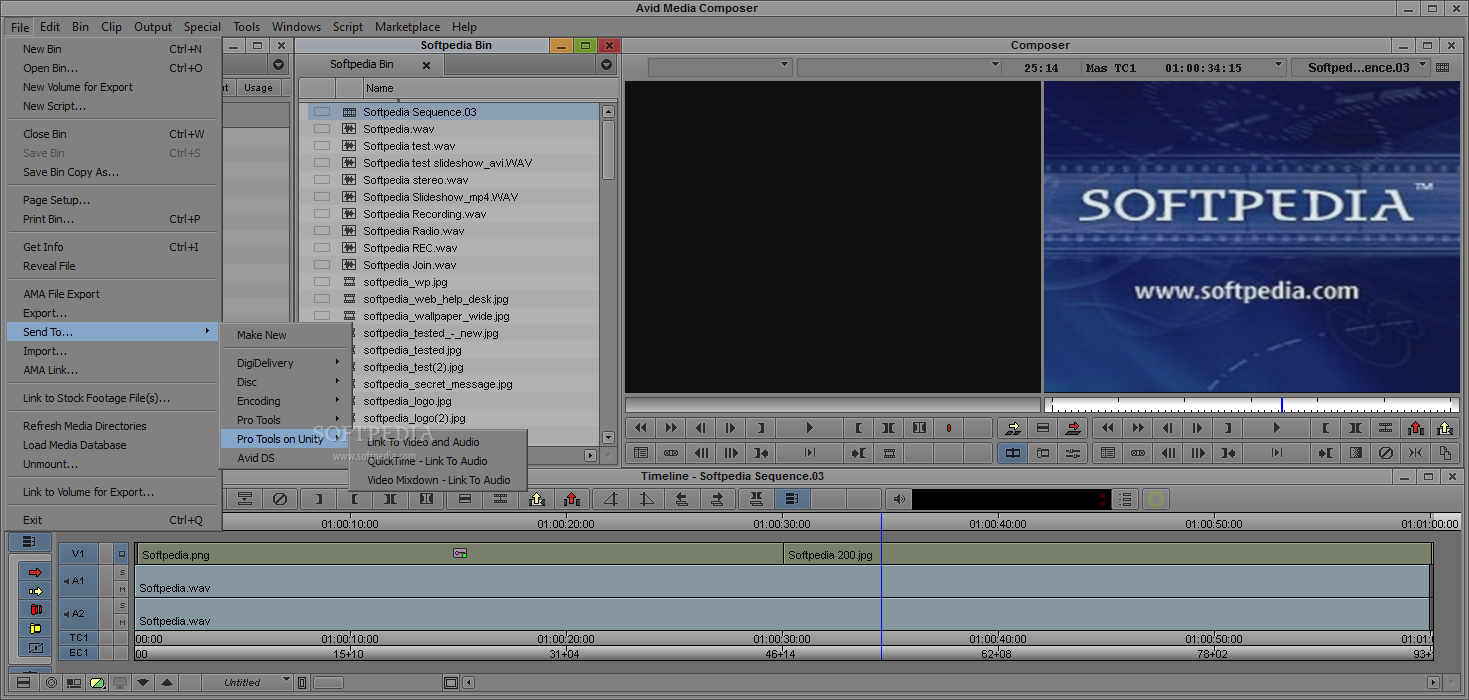Enter Trim mode with the highlighted center button

pyautogui.click(x=1013, y=453)
